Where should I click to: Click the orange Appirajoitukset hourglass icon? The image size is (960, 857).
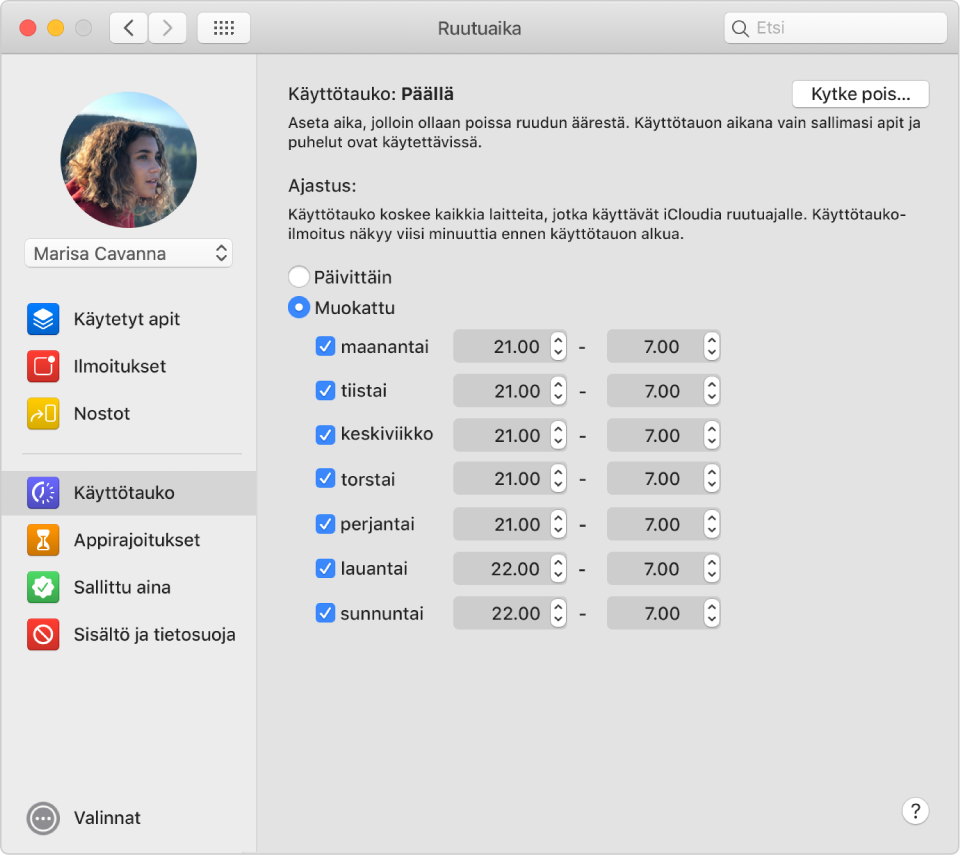(x=43, y=540)
